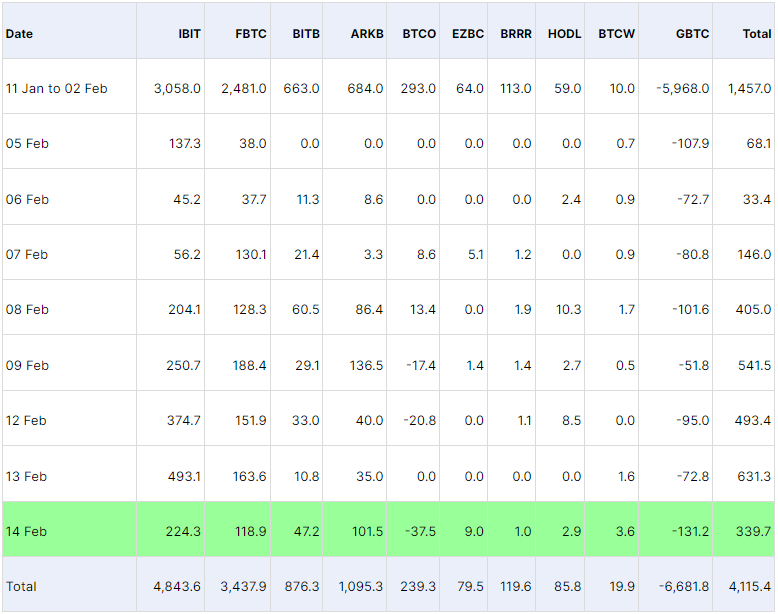Click the total value 1,457.0
Screen dimensions: 778x614
749,88
